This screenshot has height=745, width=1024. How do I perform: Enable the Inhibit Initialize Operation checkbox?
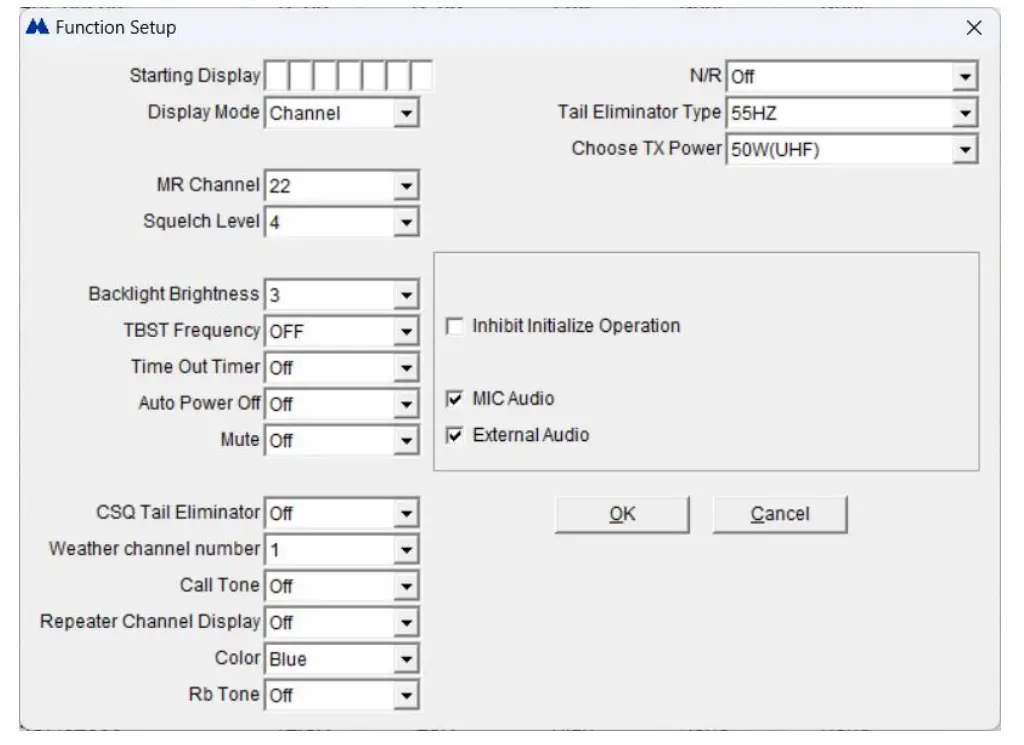tap(456, 325)
